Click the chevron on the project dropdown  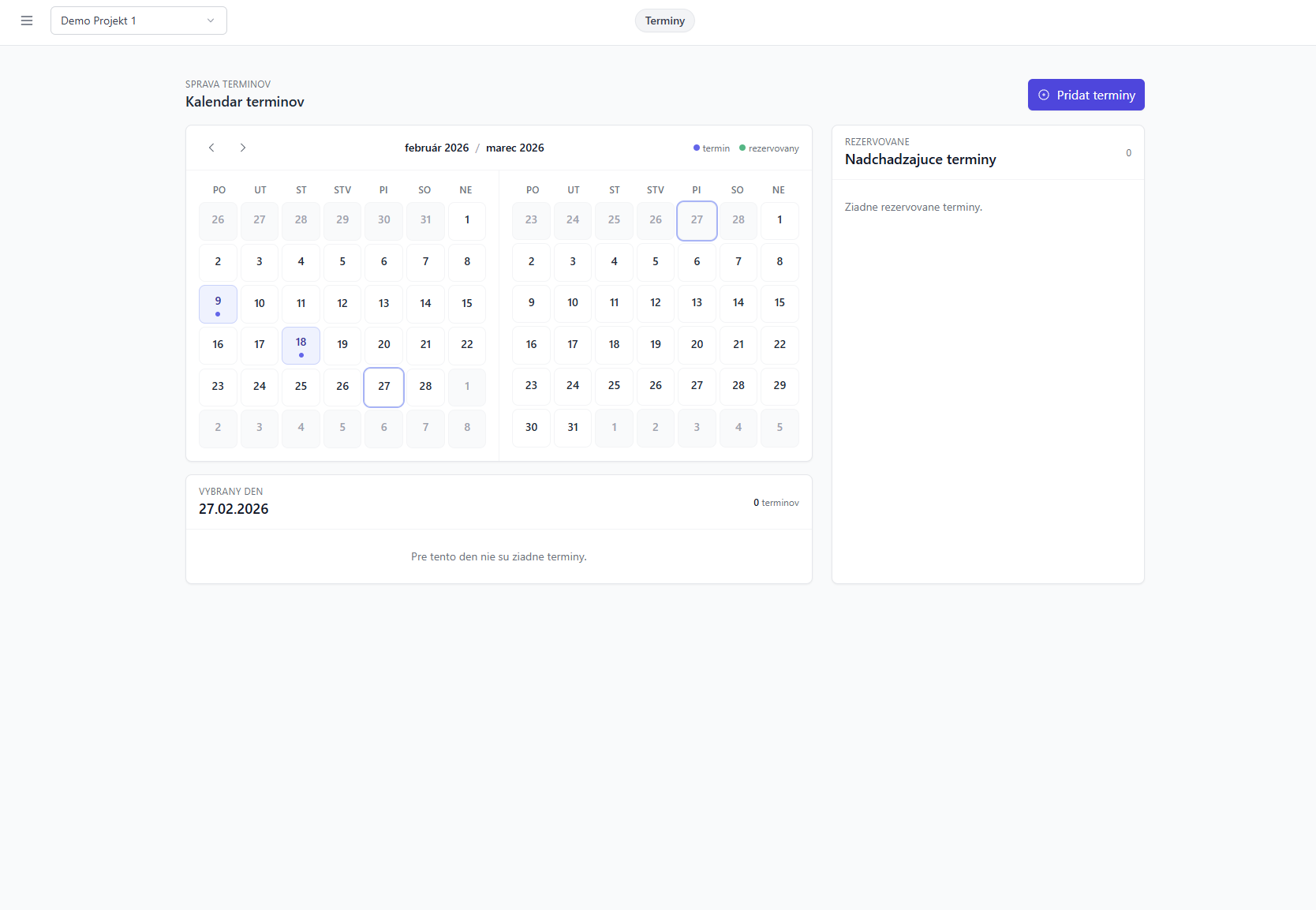pyautogui.click(x=209, y=21)
